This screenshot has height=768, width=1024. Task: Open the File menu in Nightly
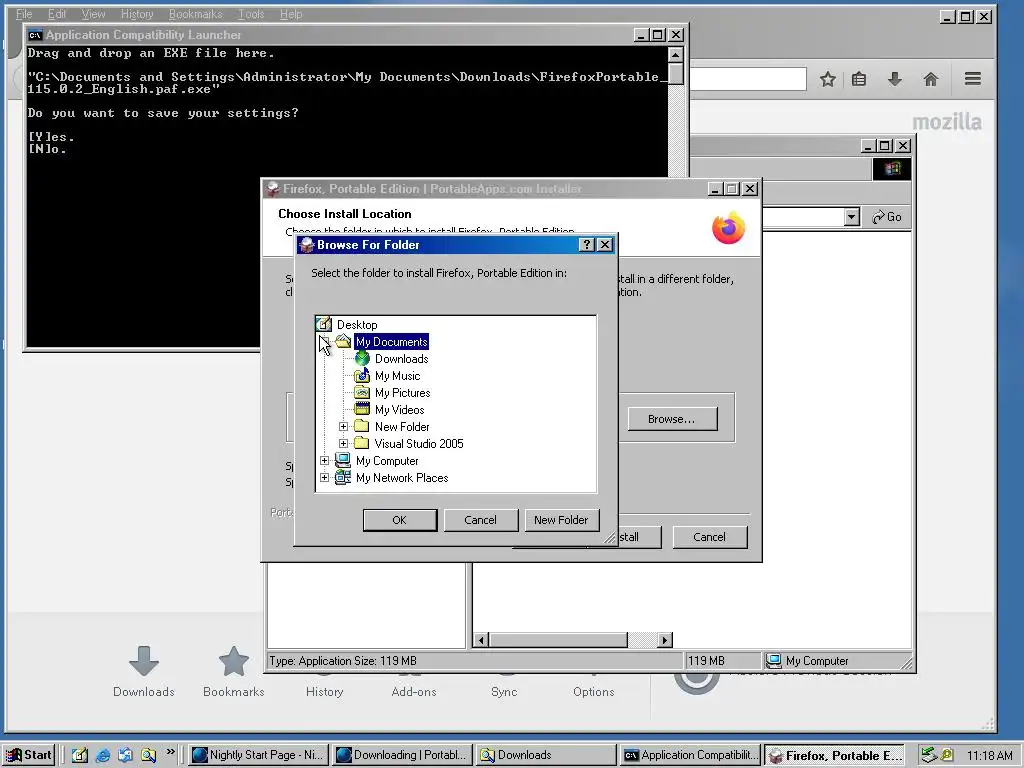click(24, 14)
